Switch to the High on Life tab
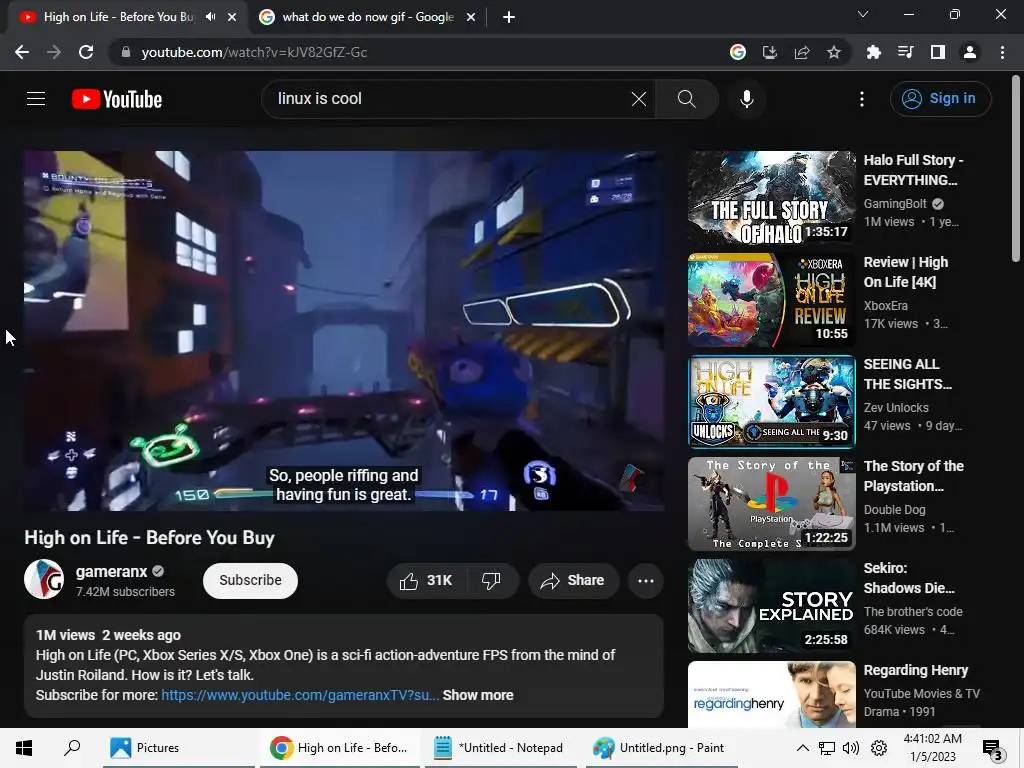 118,17
